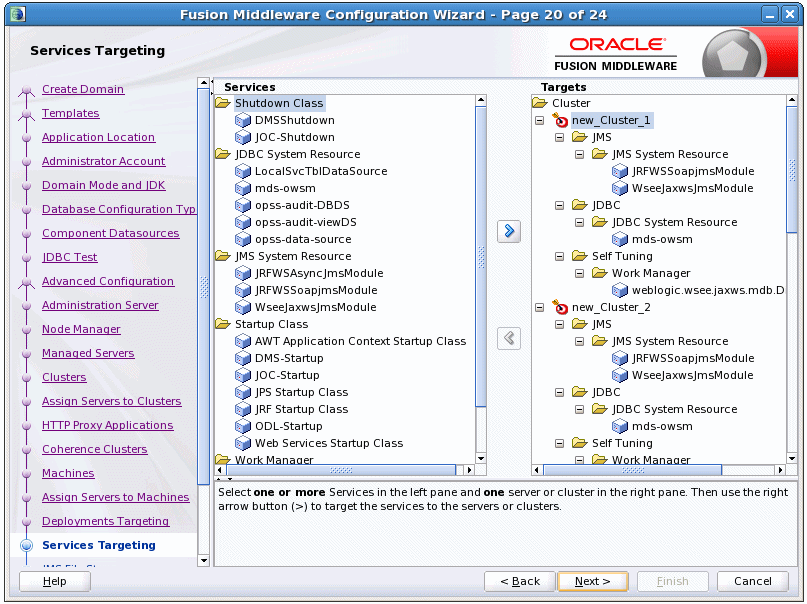Click the JOC-Startup cube icon
Screen dimensions: 807x604
(242, 375)
